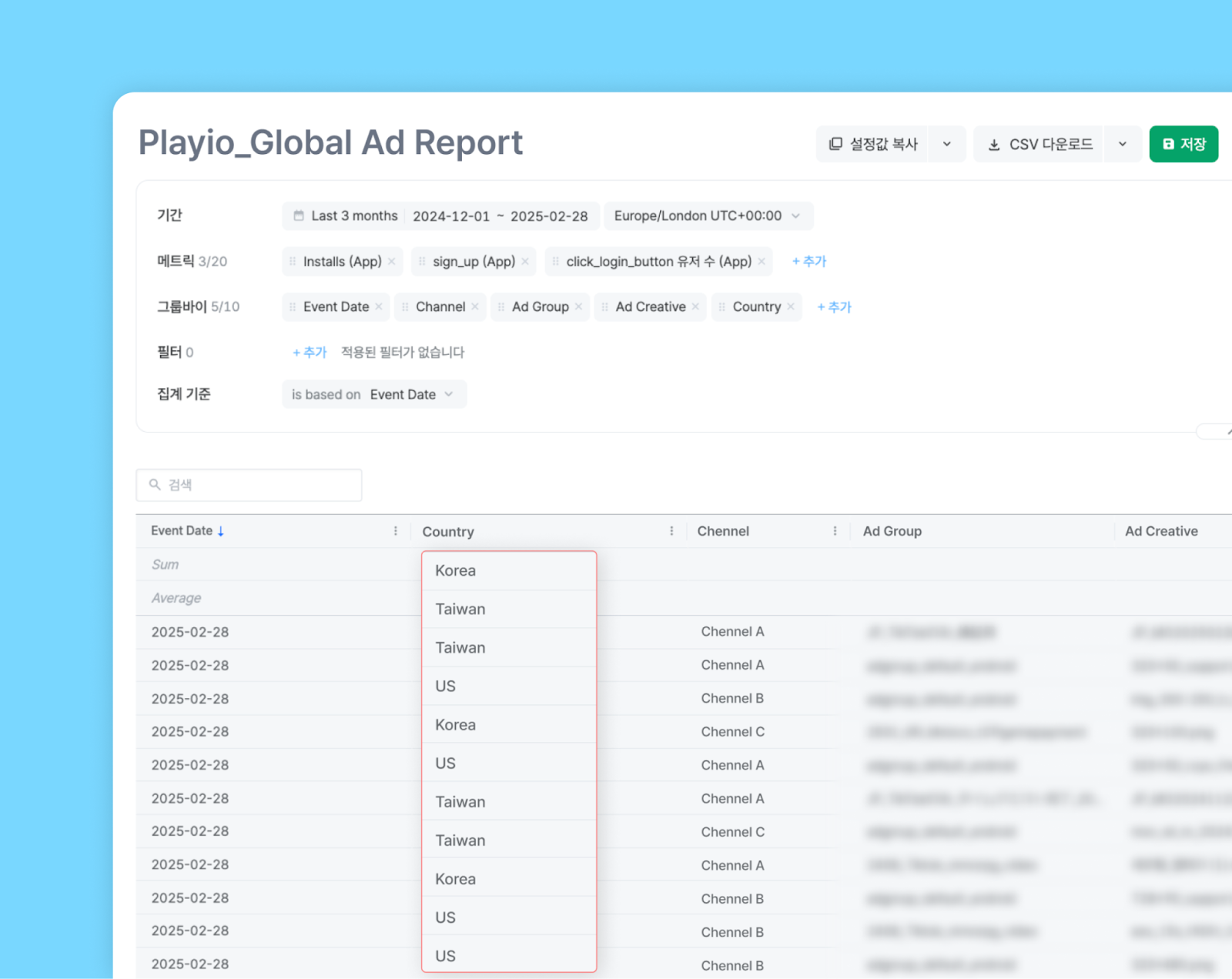
Task: Delete the Event Date group-by chip
Action: pyautogui.click(x=379, y=307)
